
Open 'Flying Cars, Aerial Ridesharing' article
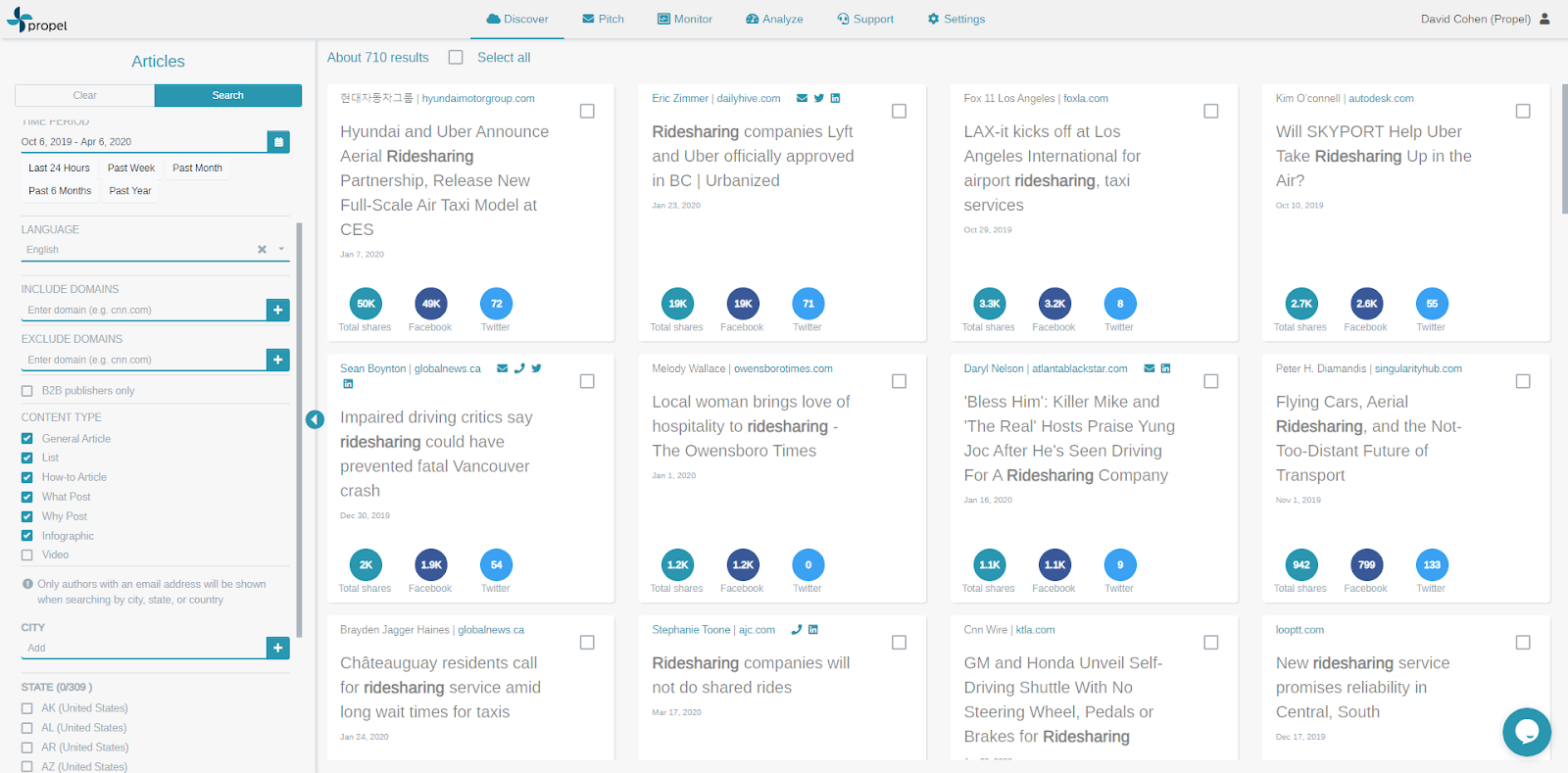(x=1369, y=438)
